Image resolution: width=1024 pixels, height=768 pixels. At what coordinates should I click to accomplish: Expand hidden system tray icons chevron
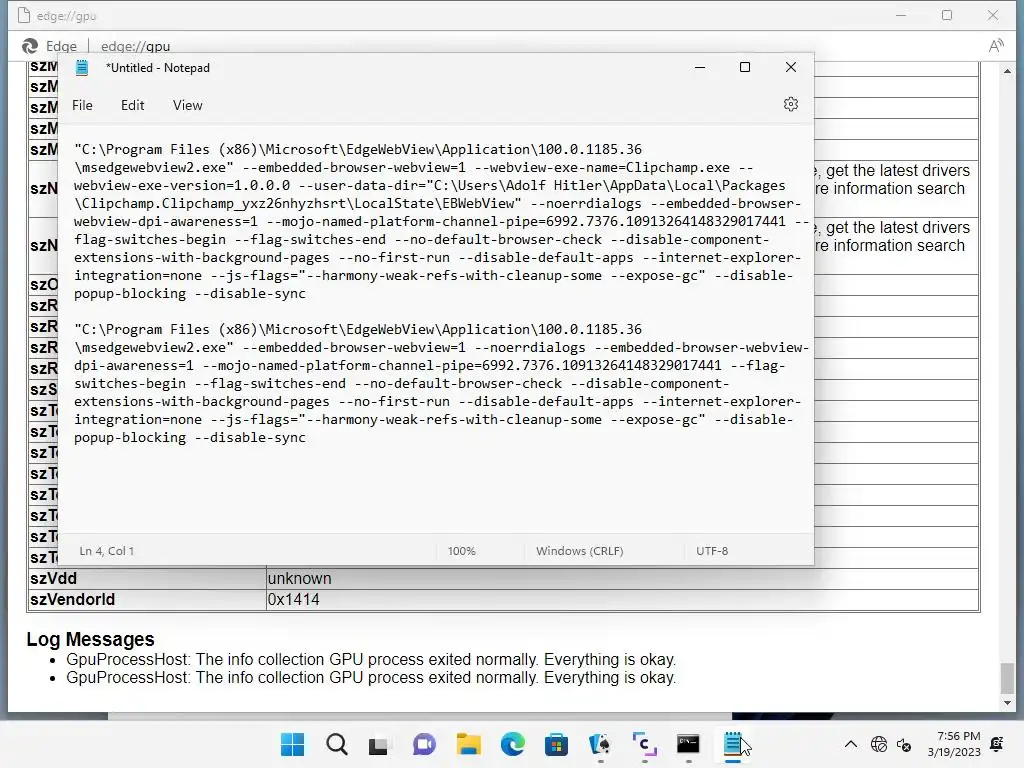tap(850, 744)
